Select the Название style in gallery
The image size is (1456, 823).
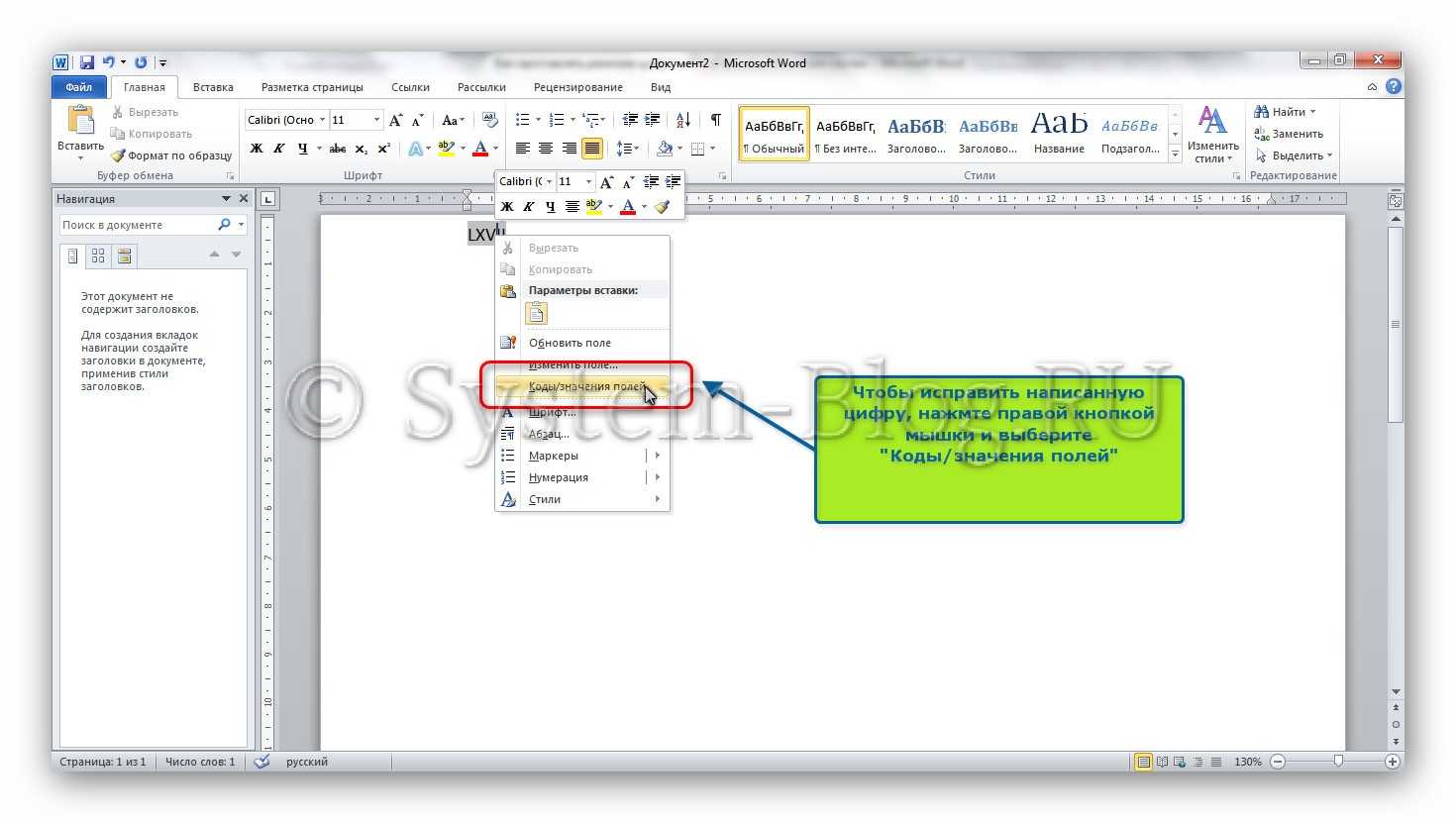click(1059, 134)
